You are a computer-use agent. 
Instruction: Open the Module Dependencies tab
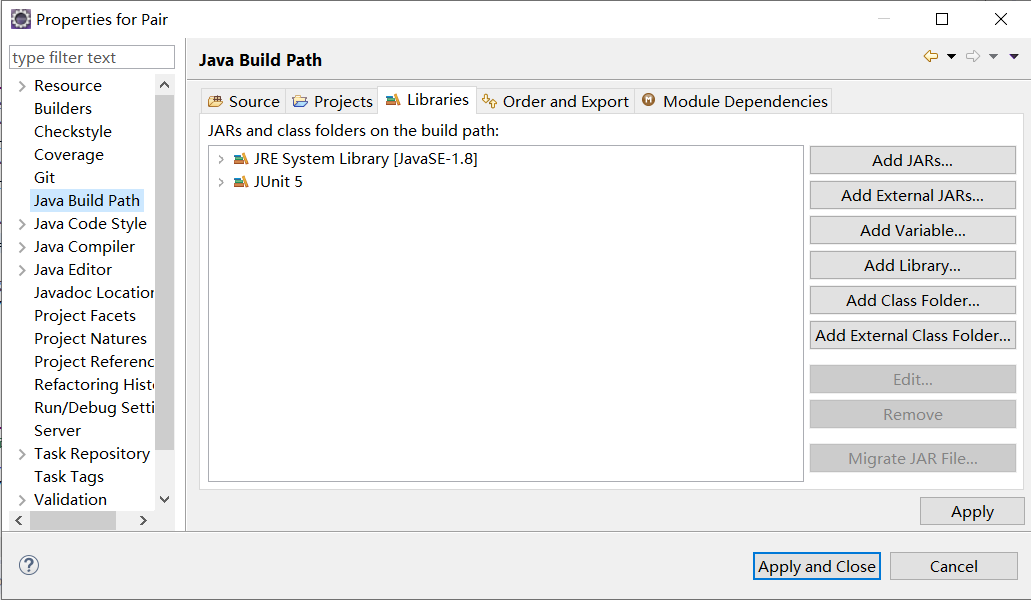735,101
